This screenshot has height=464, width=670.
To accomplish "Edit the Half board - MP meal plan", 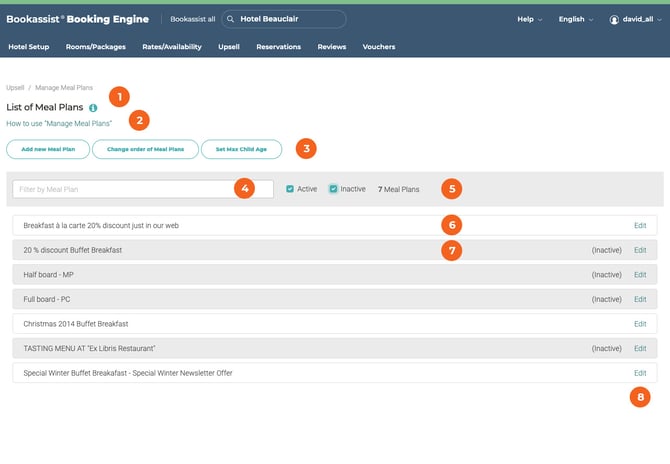I will click(x=640, y=274).
